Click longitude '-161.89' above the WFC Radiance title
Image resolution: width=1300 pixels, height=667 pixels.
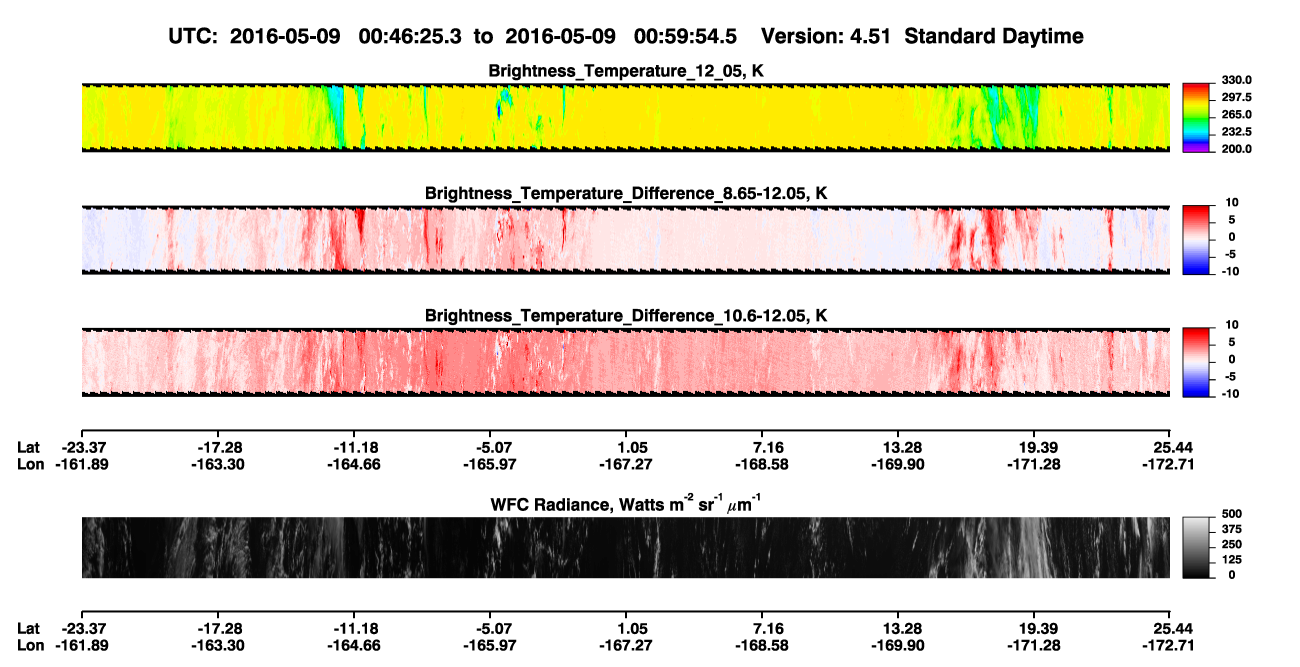(83, 464)
